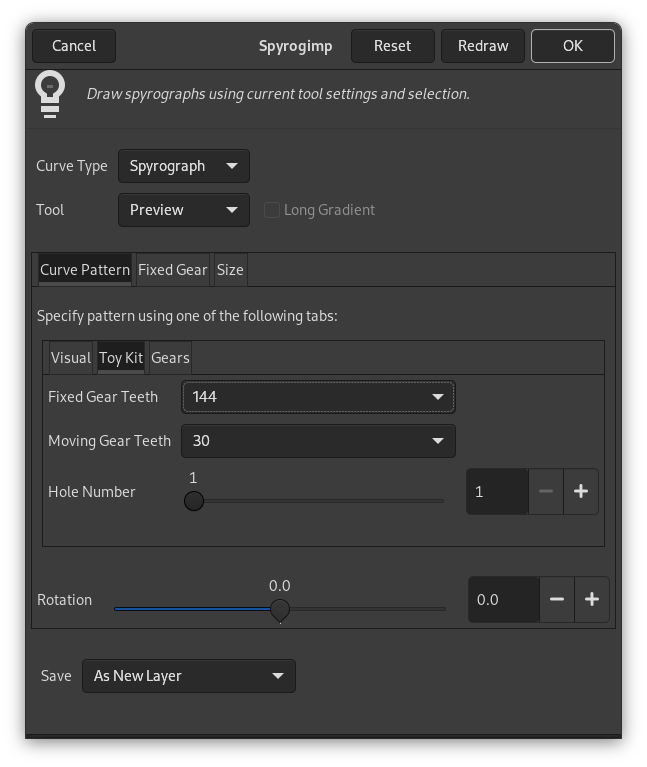647x767 pixels.
Task: Click the Rotation slider handle
Action: (x=280, y=609)
